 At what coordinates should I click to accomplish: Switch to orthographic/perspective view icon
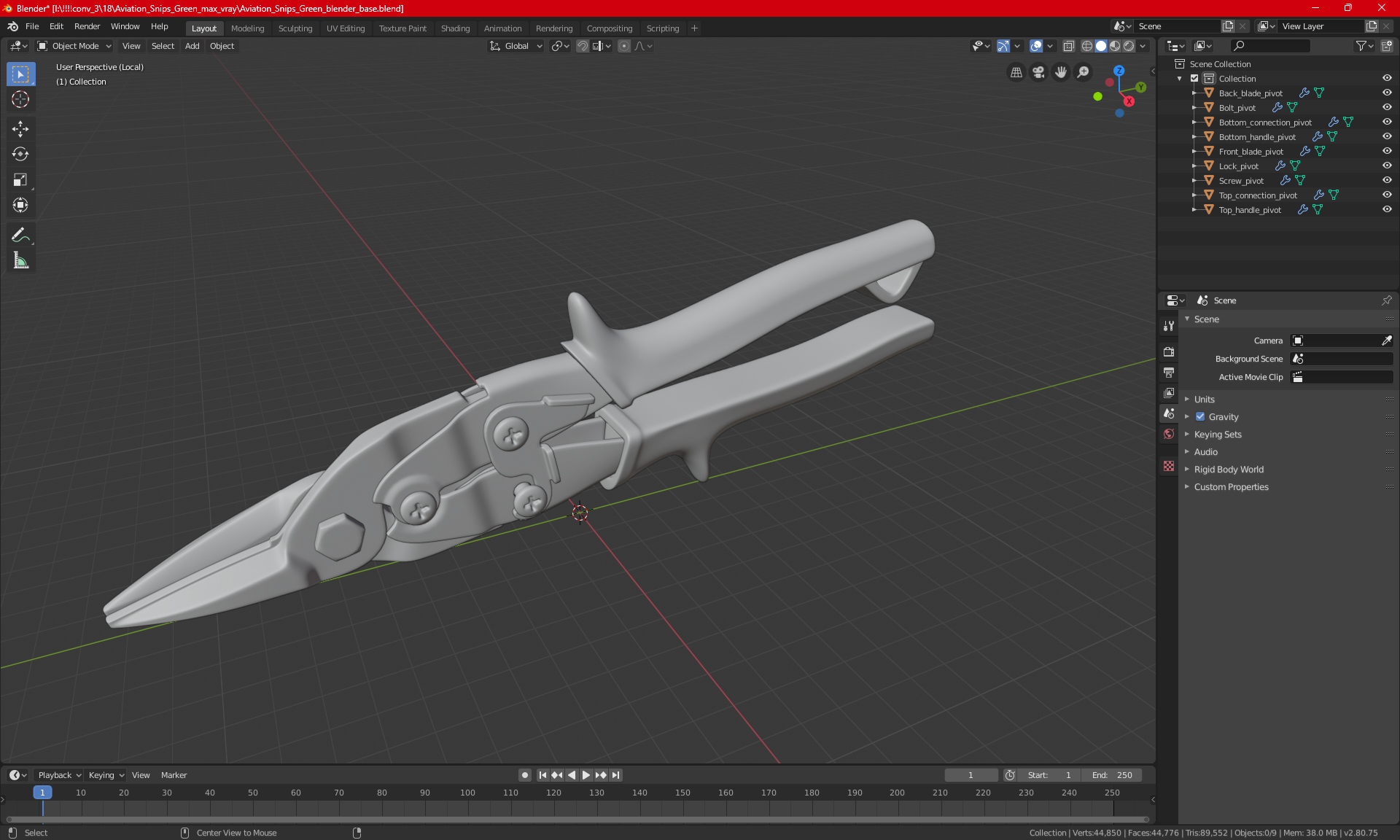coord(1016,72)
